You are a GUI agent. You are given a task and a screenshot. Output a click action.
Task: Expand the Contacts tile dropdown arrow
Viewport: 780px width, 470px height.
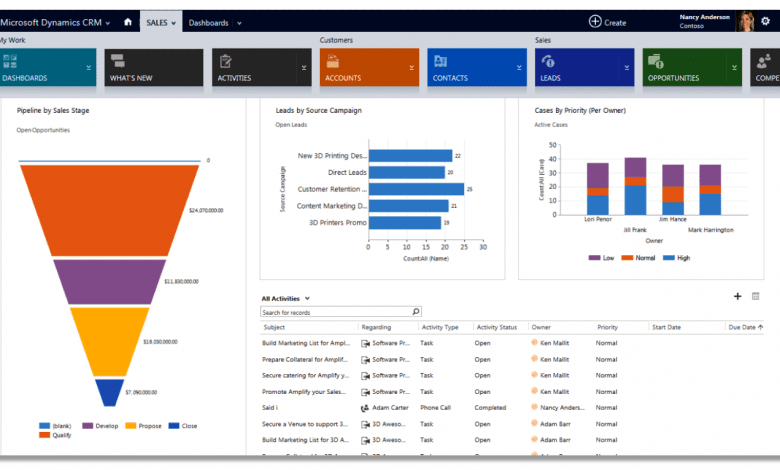pyautogui.click(x=519, y=68)
